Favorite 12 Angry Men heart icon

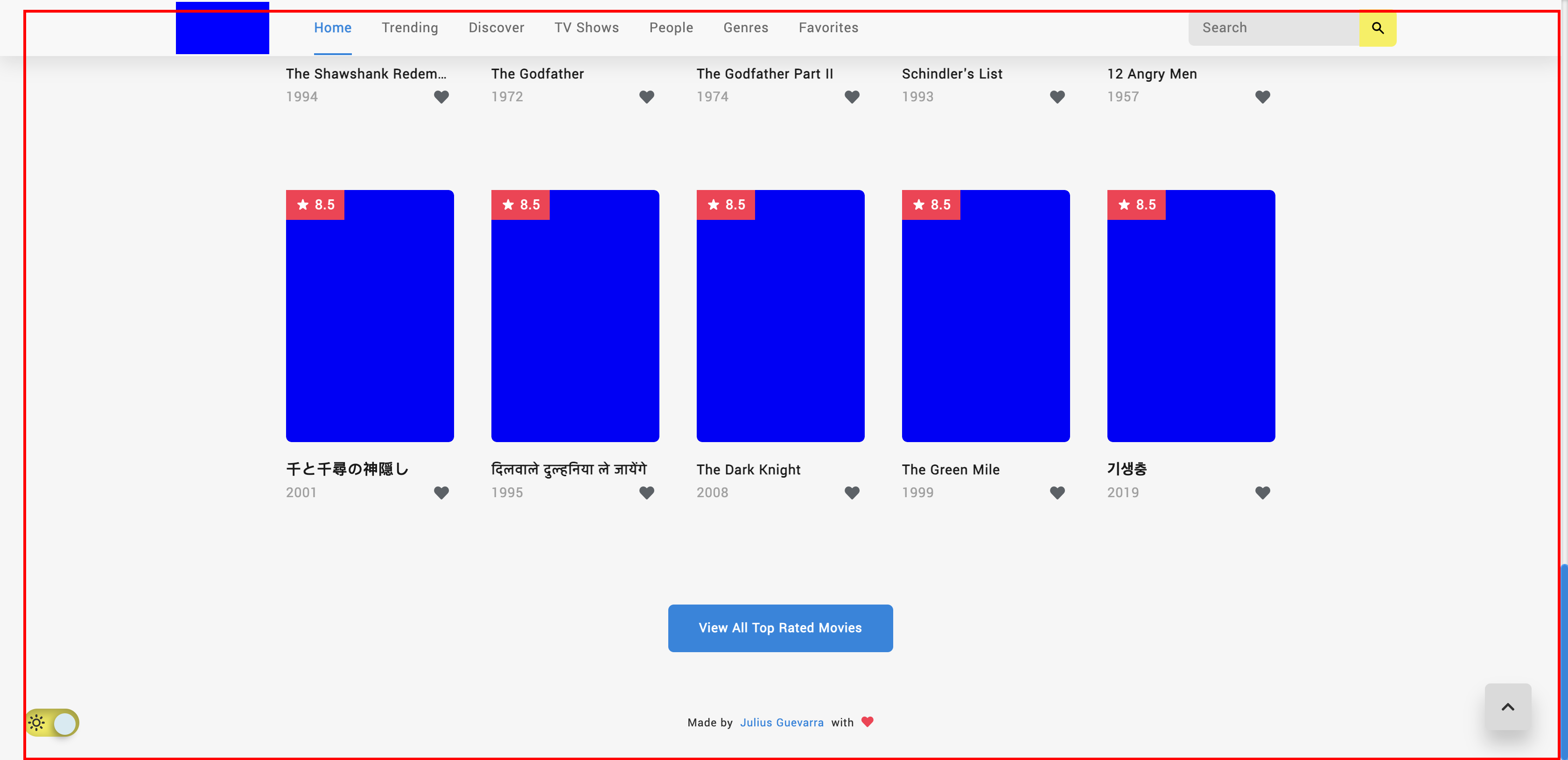(x=1262, y=97)
